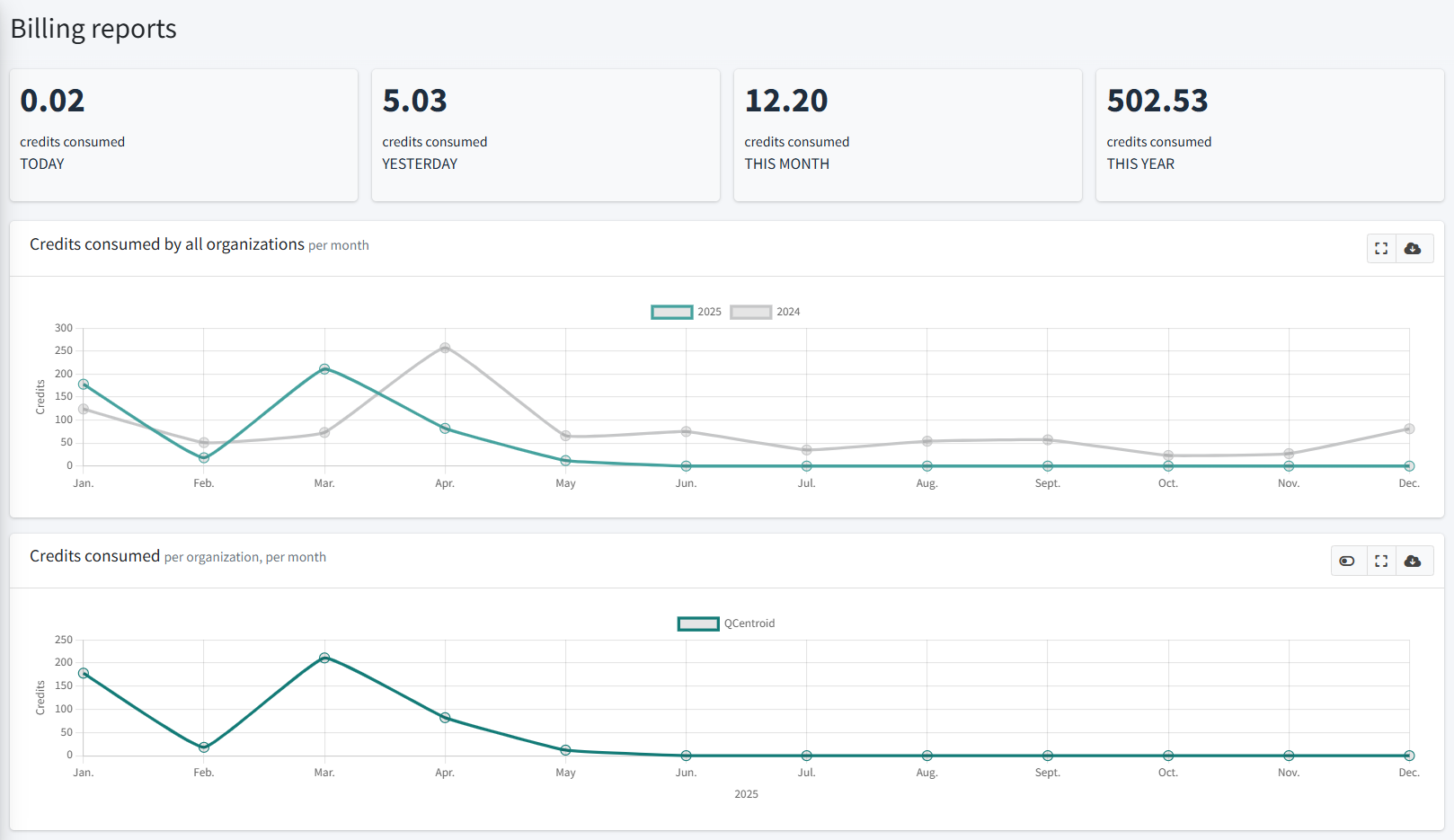Click the 2024 December data point
Viewport: 1454px width, 840px height.
[1409, 429]
